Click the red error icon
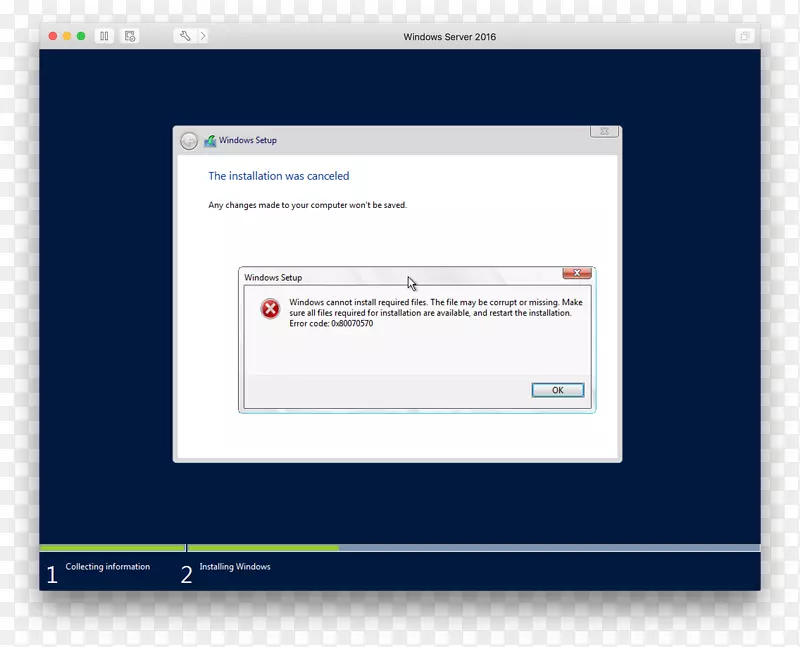 [x=270, y=309]
